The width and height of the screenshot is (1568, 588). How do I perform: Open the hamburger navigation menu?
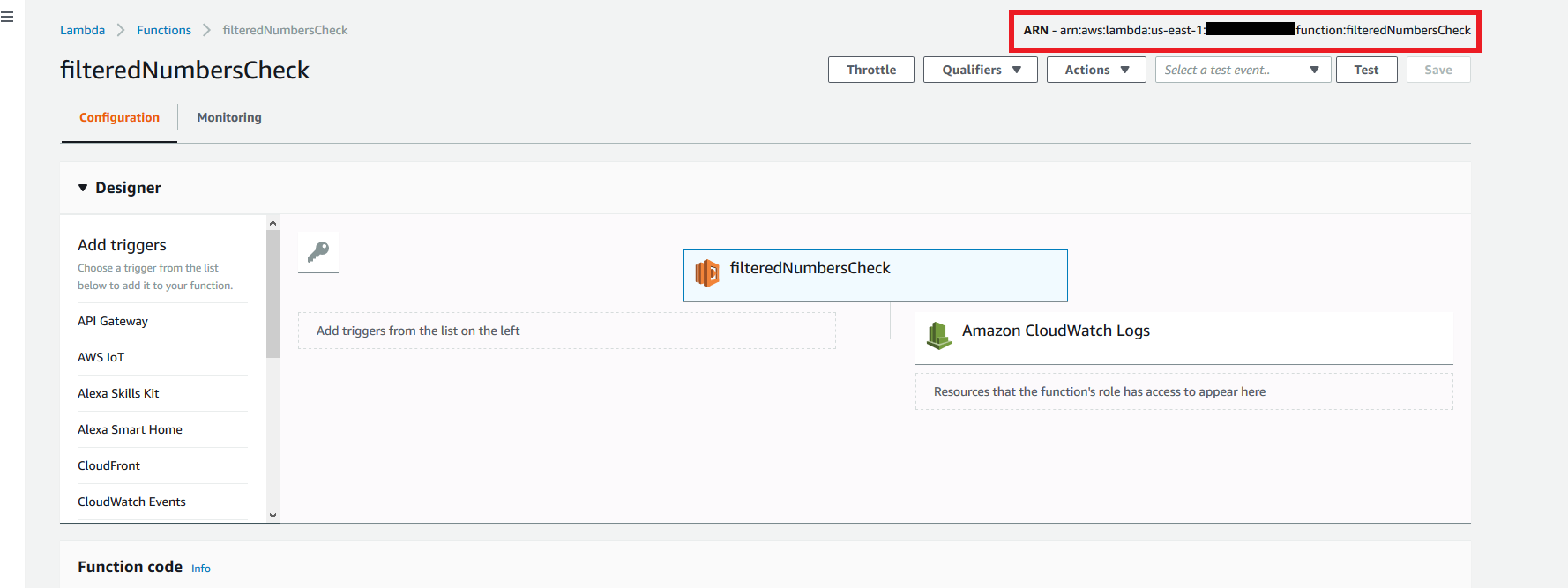tap(7, 17)
